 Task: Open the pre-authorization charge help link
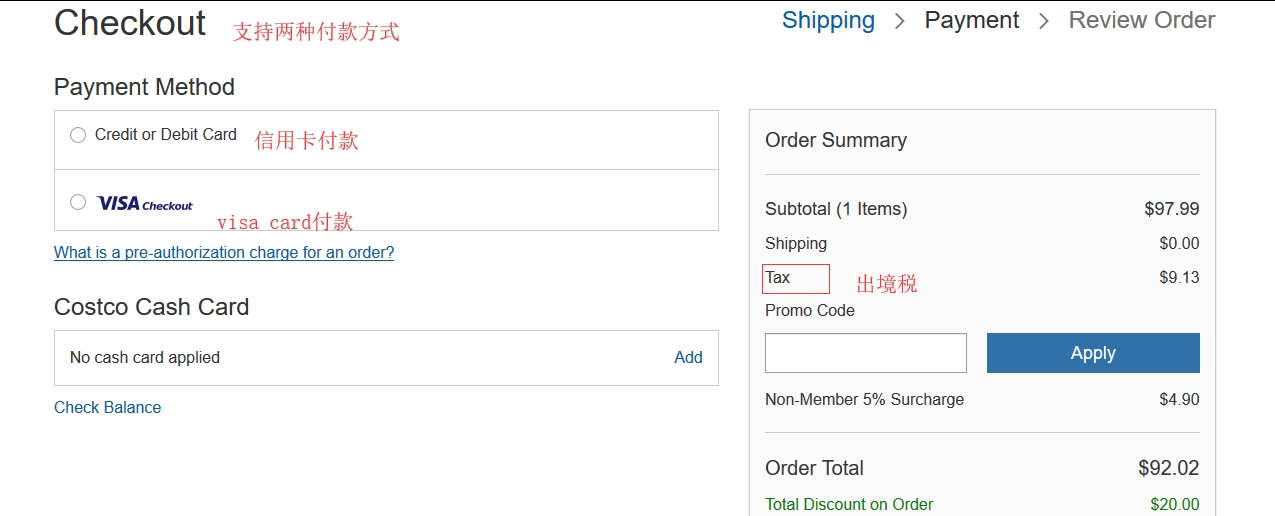224,253
